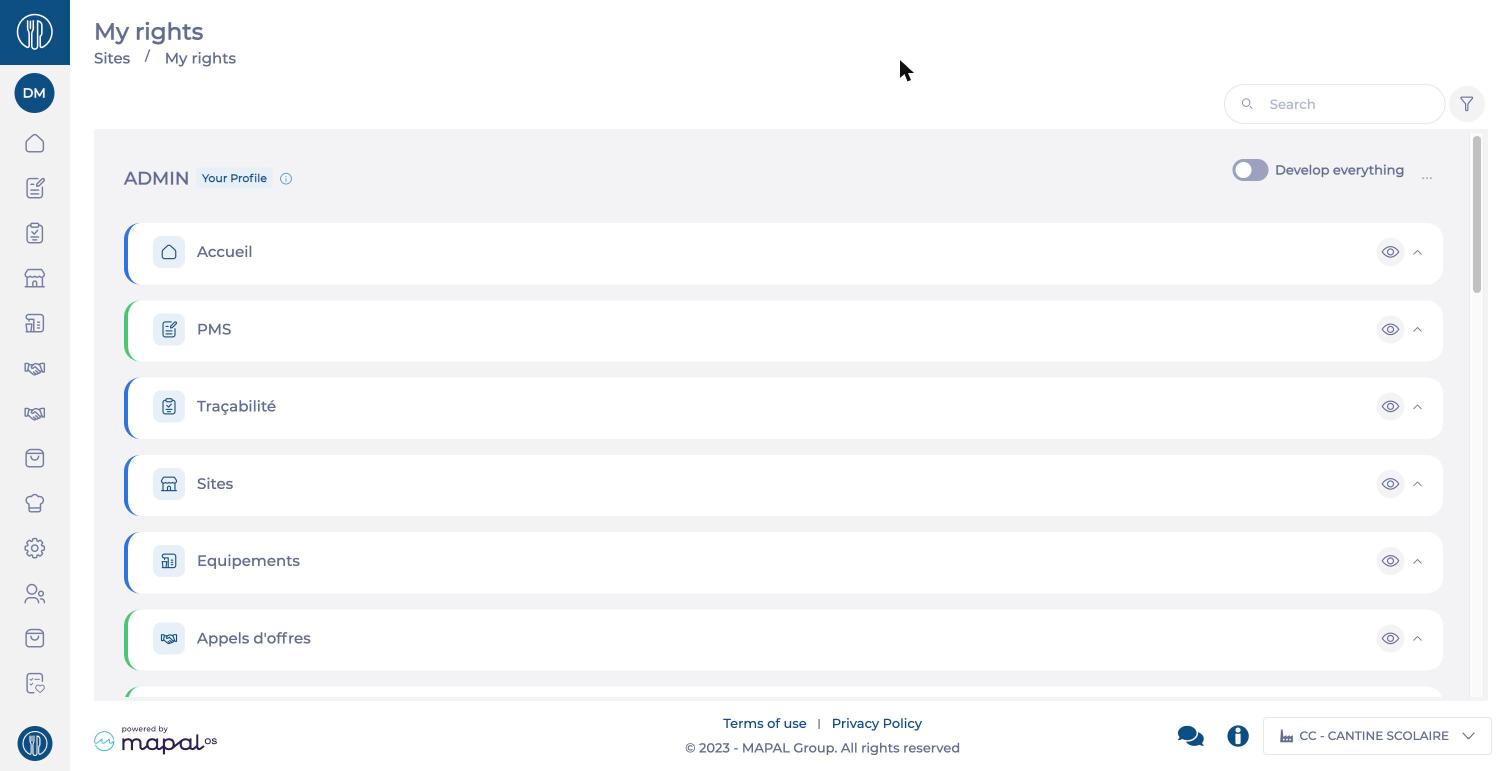Open the Home icon in the sidebar
Viewport: 1512px width, 771px height.
34,143
